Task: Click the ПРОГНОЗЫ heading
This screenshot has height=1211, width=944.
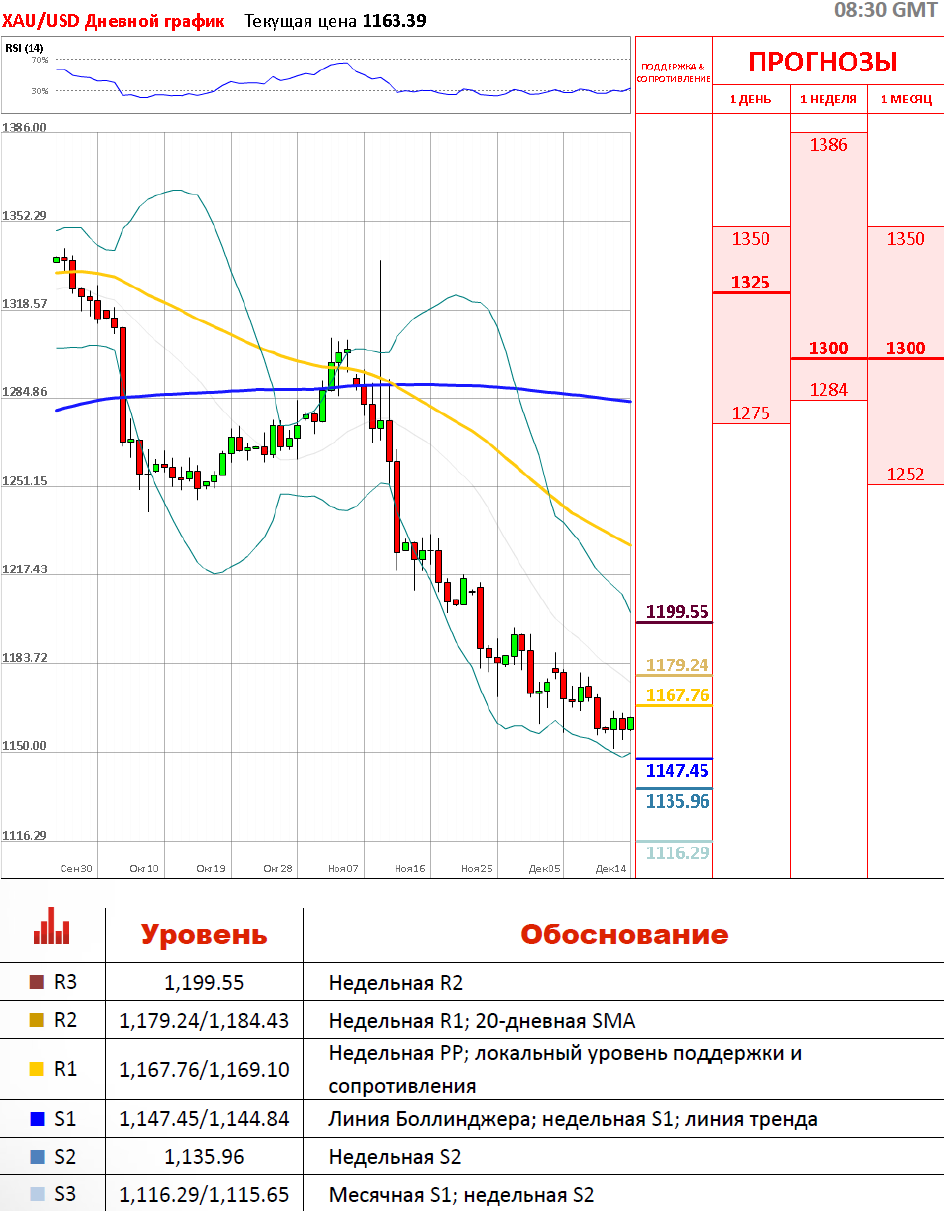Action: tap(823, 62)
